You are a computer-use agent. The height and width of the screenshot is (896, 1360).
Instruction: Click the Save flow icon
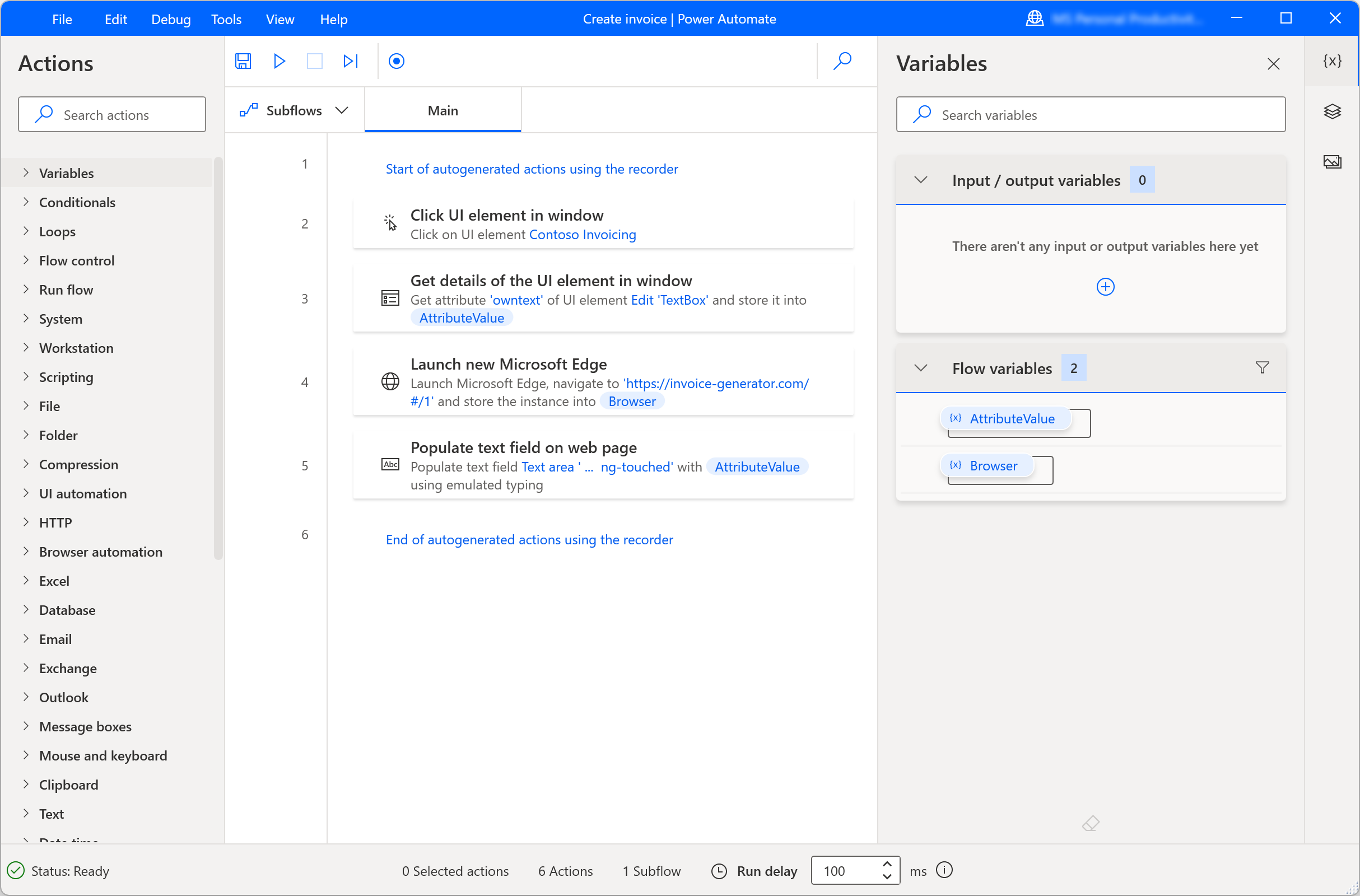tap(243, 61)
